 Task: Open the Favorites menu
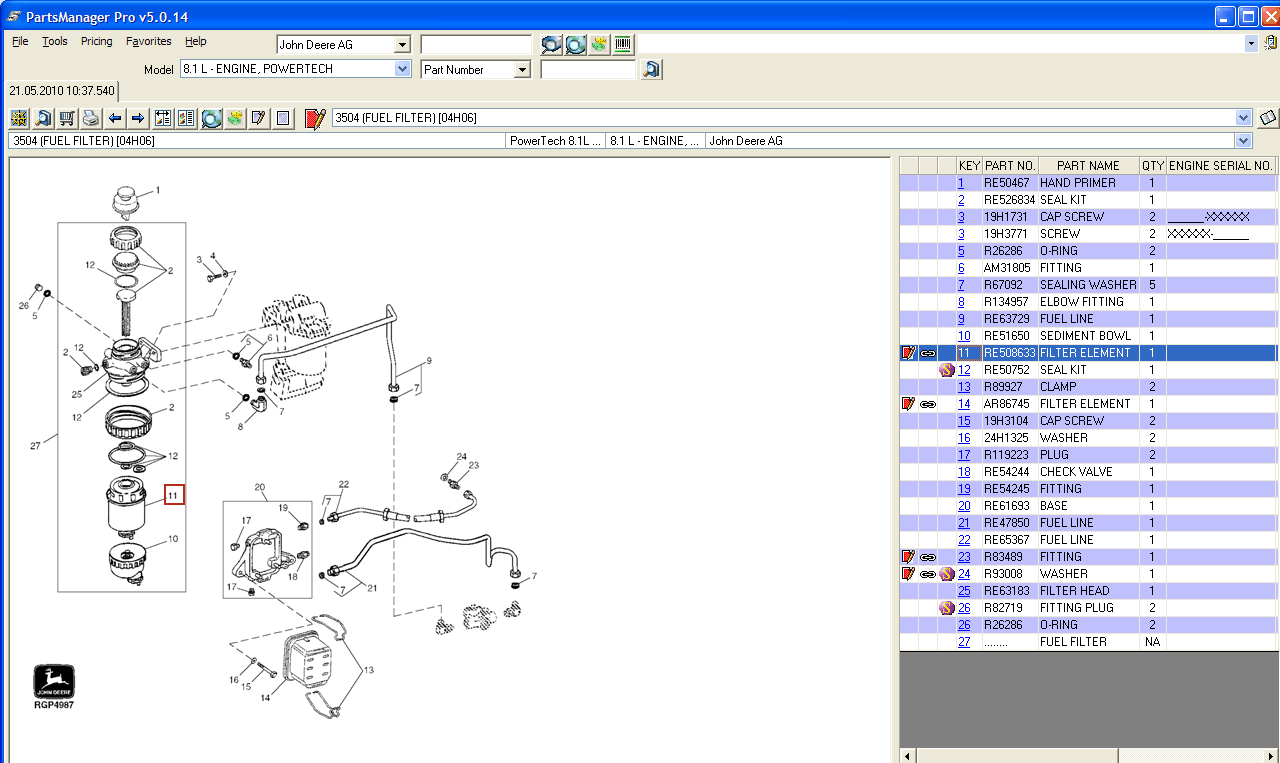coord(149,42)
